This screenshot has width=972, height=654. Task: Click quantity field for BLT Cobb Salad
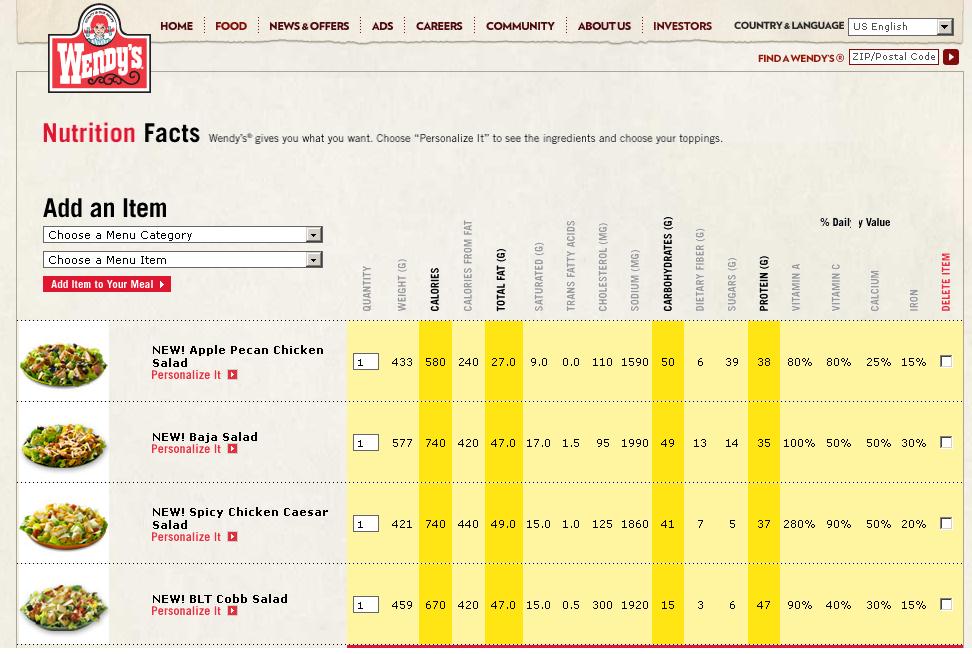(x=366, y=604)
